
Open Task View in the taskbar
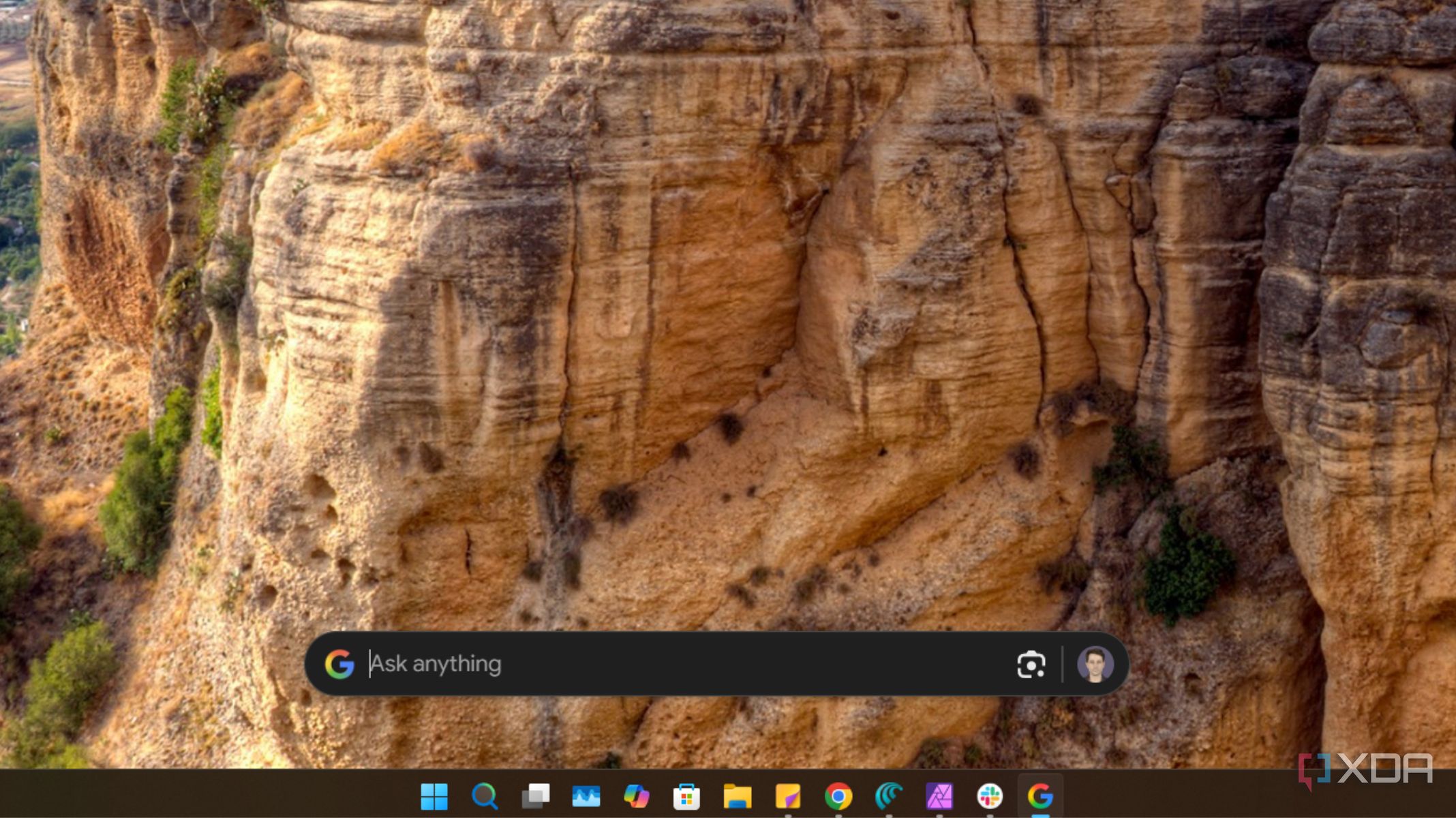click(x=535, y=796)
